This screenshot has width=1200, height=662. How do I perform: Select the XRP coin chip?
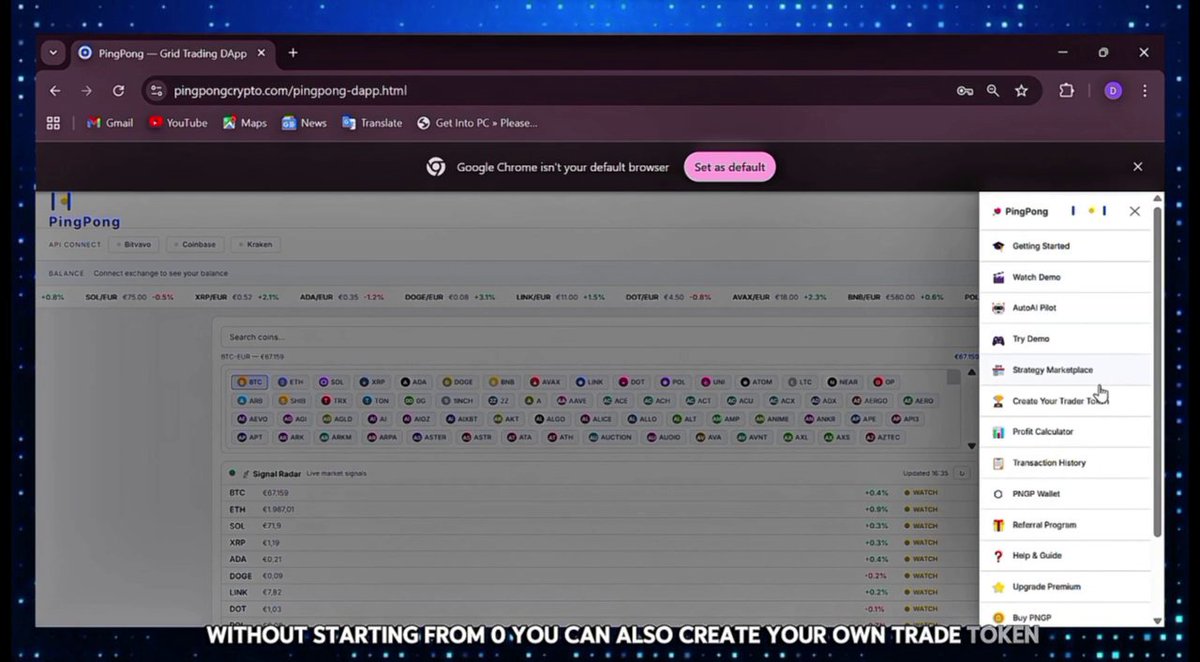(x=372, y=382)
